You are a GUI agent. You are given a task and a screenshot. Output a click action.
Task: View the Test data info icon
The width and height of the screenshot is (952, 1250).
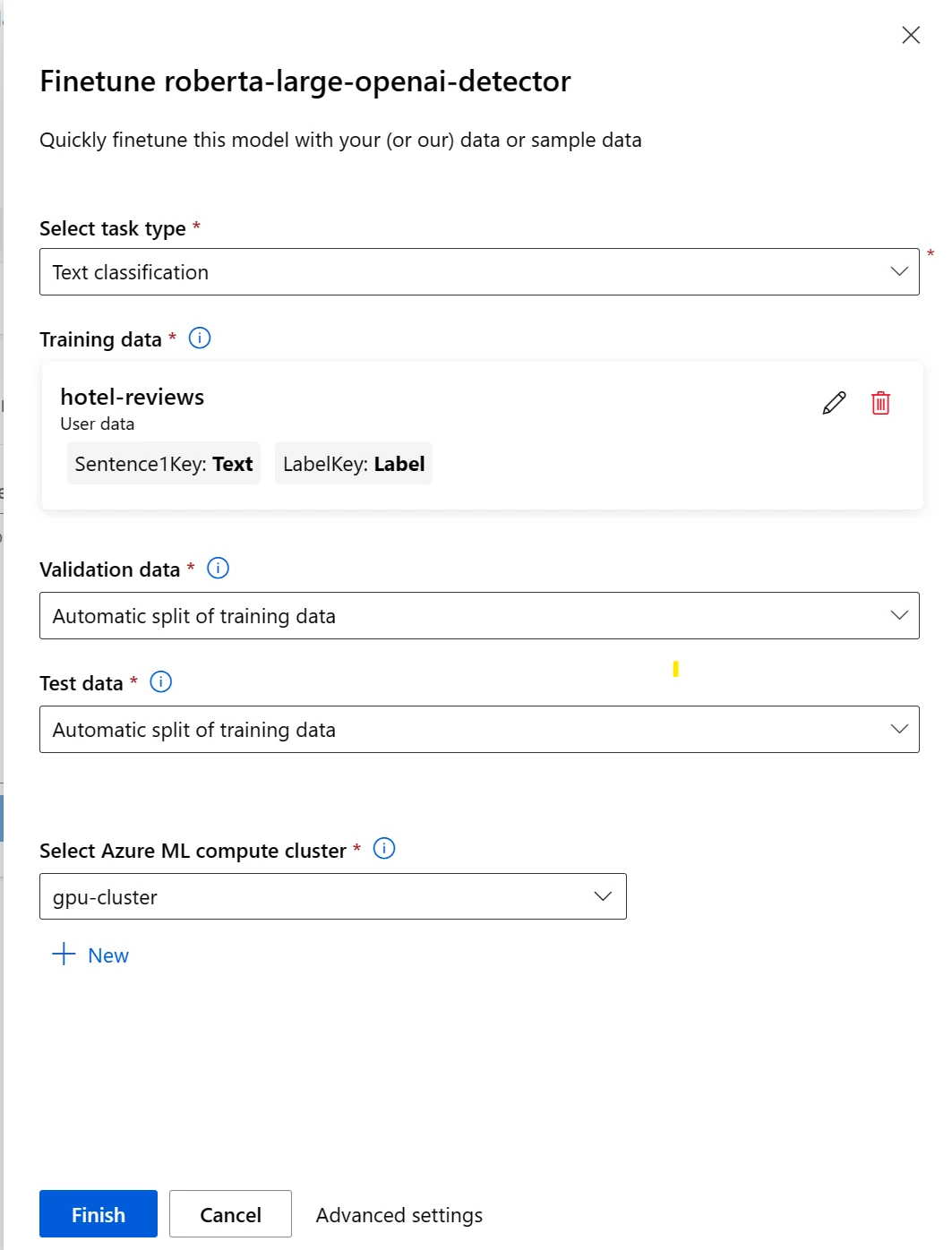click(161, 681)
